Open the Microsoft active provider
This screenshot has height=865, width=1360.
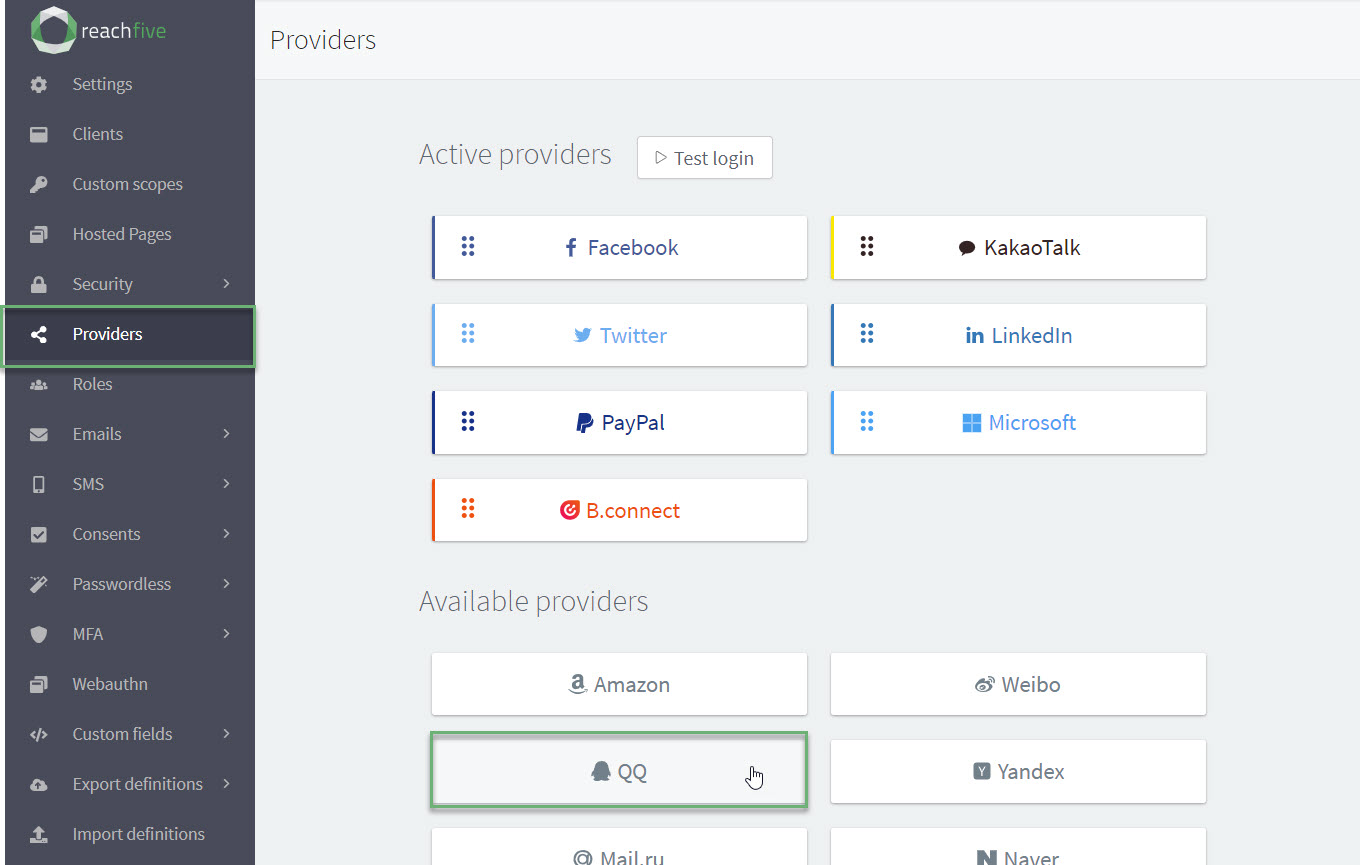pos(1018,422)
